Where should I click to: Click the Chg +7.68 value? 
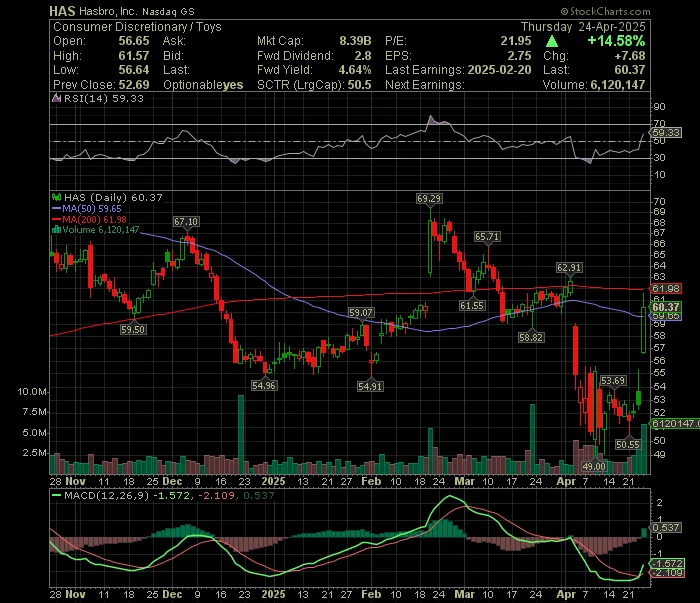[630, 56]
